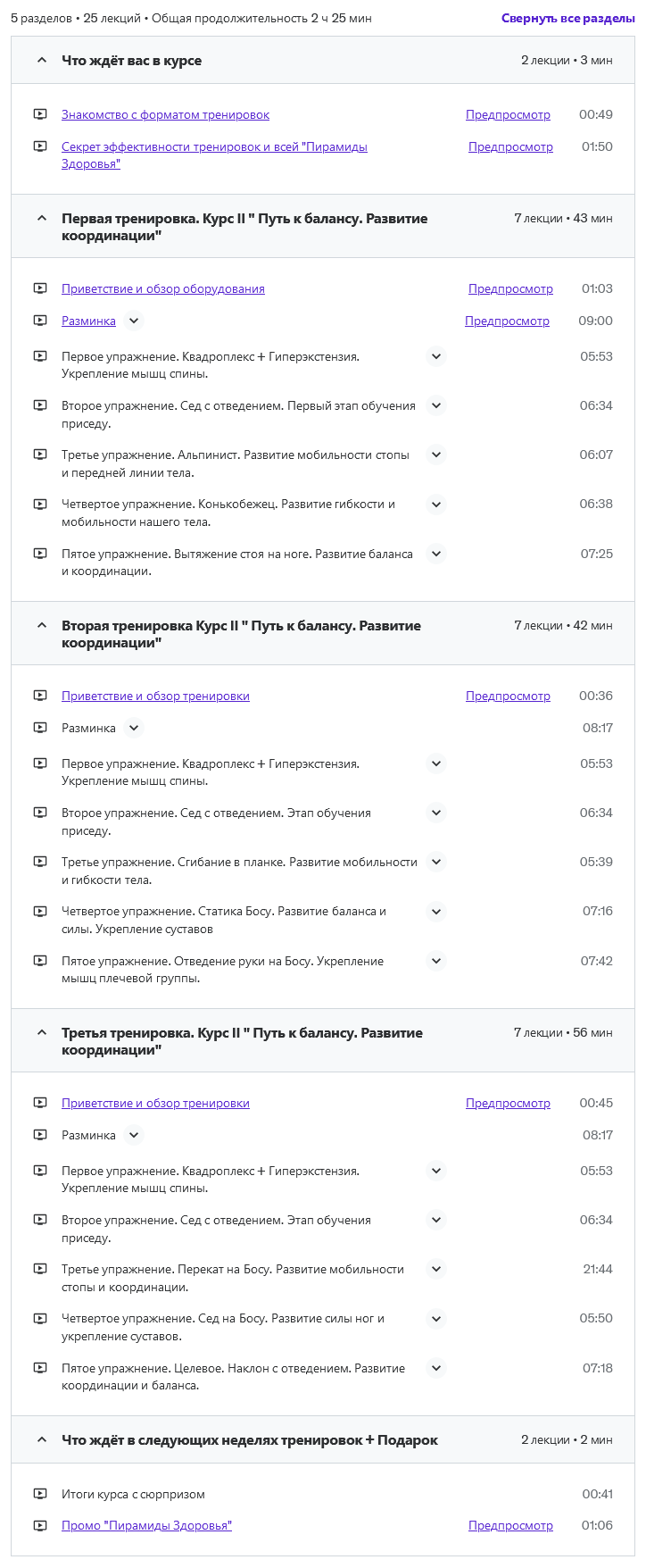The image size is (646, 1568).
Task: Expand description of «Третье упражнение. Сгибание в планке»
Action: (x=436, y=862)
